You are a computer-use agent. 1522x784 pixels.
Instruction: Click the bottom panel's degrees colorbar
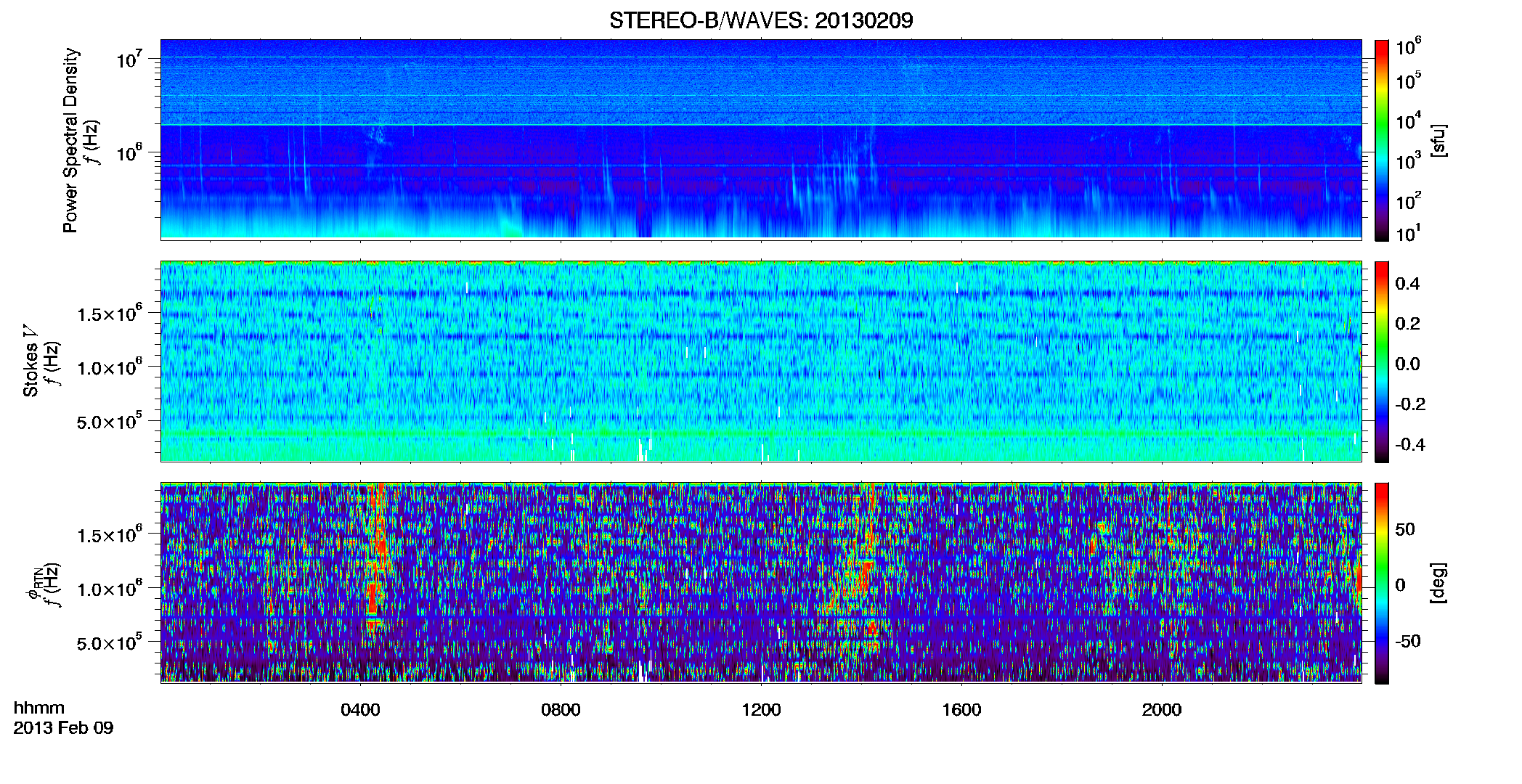[x=1382, y=583]
